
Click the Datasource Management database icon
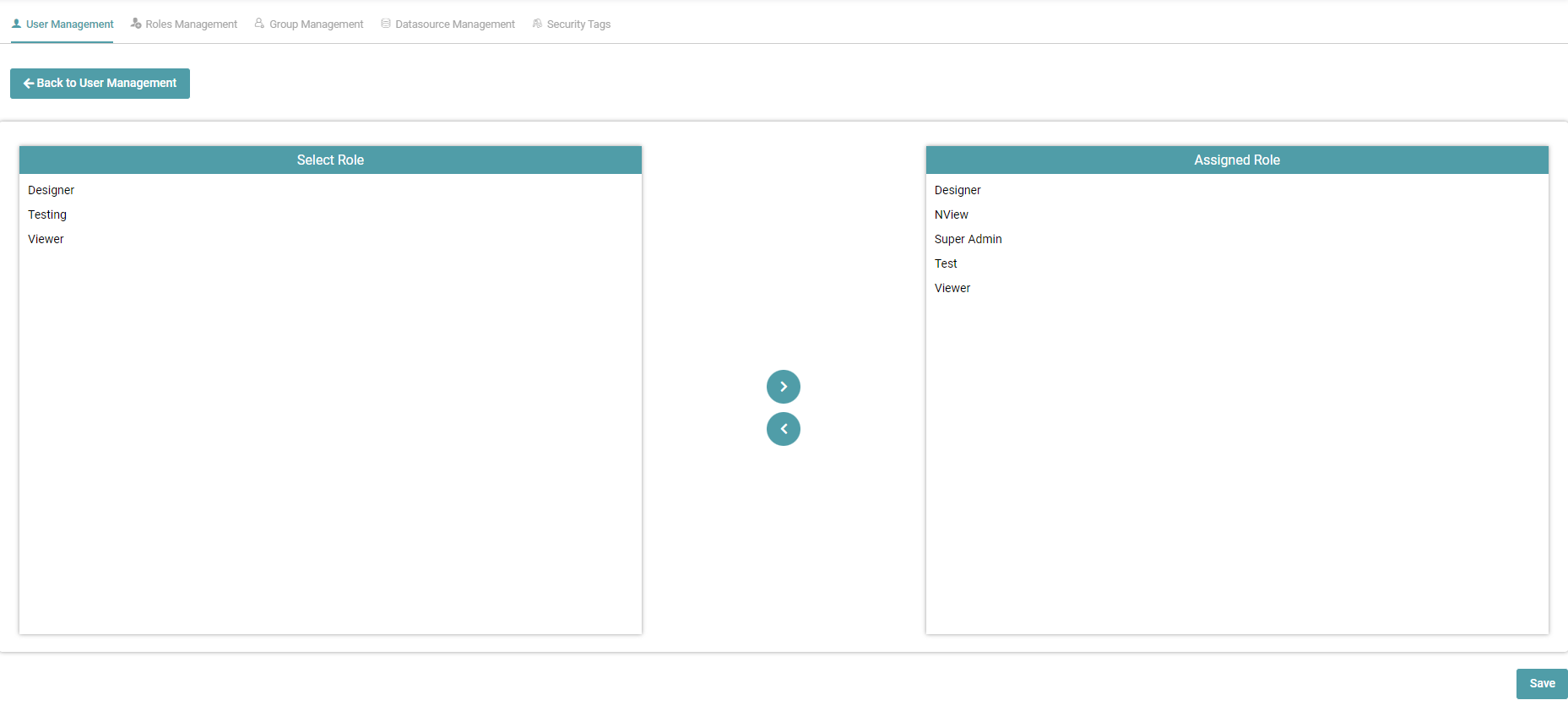(386, 24)
